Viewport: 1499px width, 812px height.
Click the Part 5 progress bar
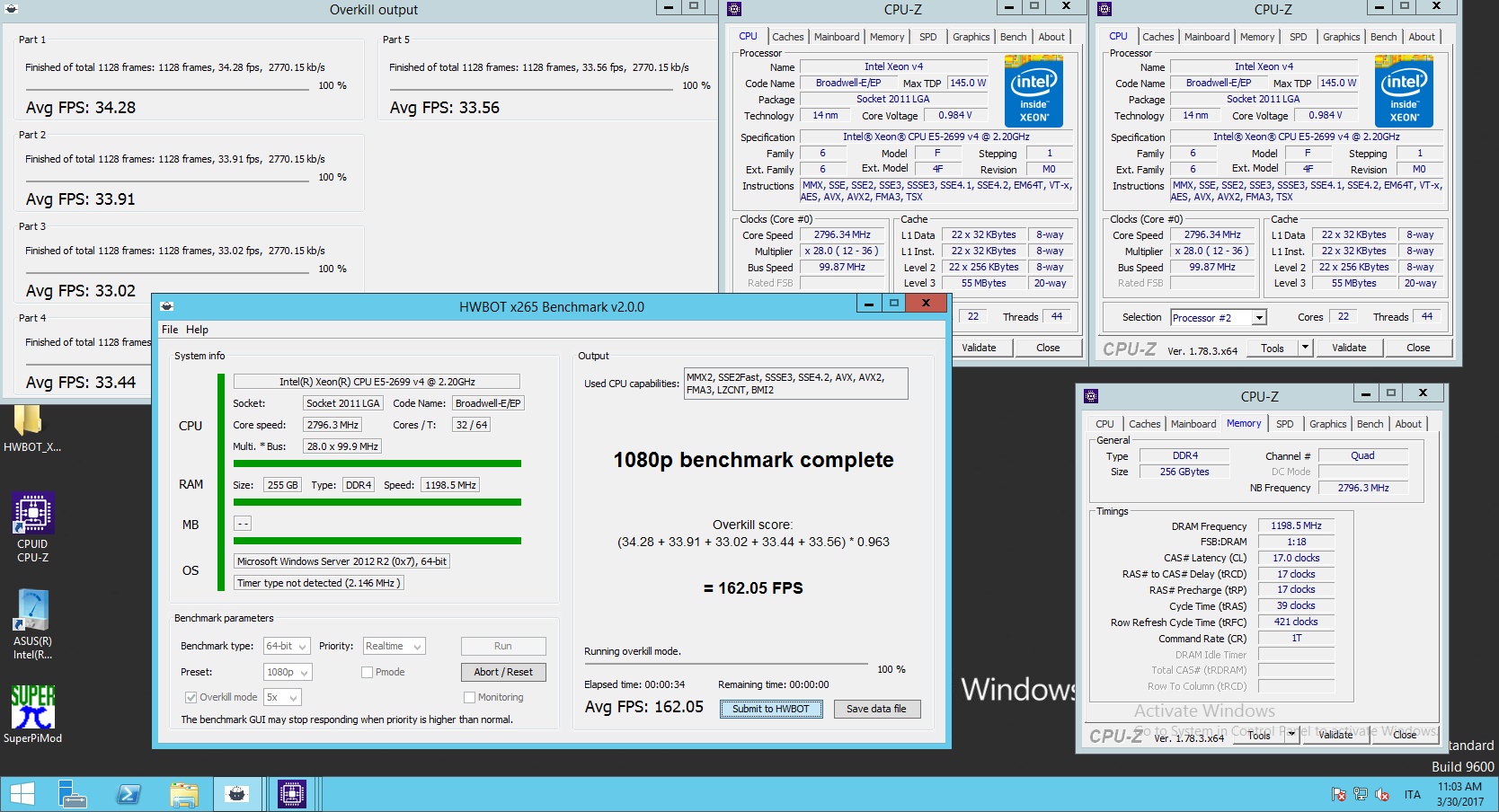pyautogui.click(x=532, y=90)
